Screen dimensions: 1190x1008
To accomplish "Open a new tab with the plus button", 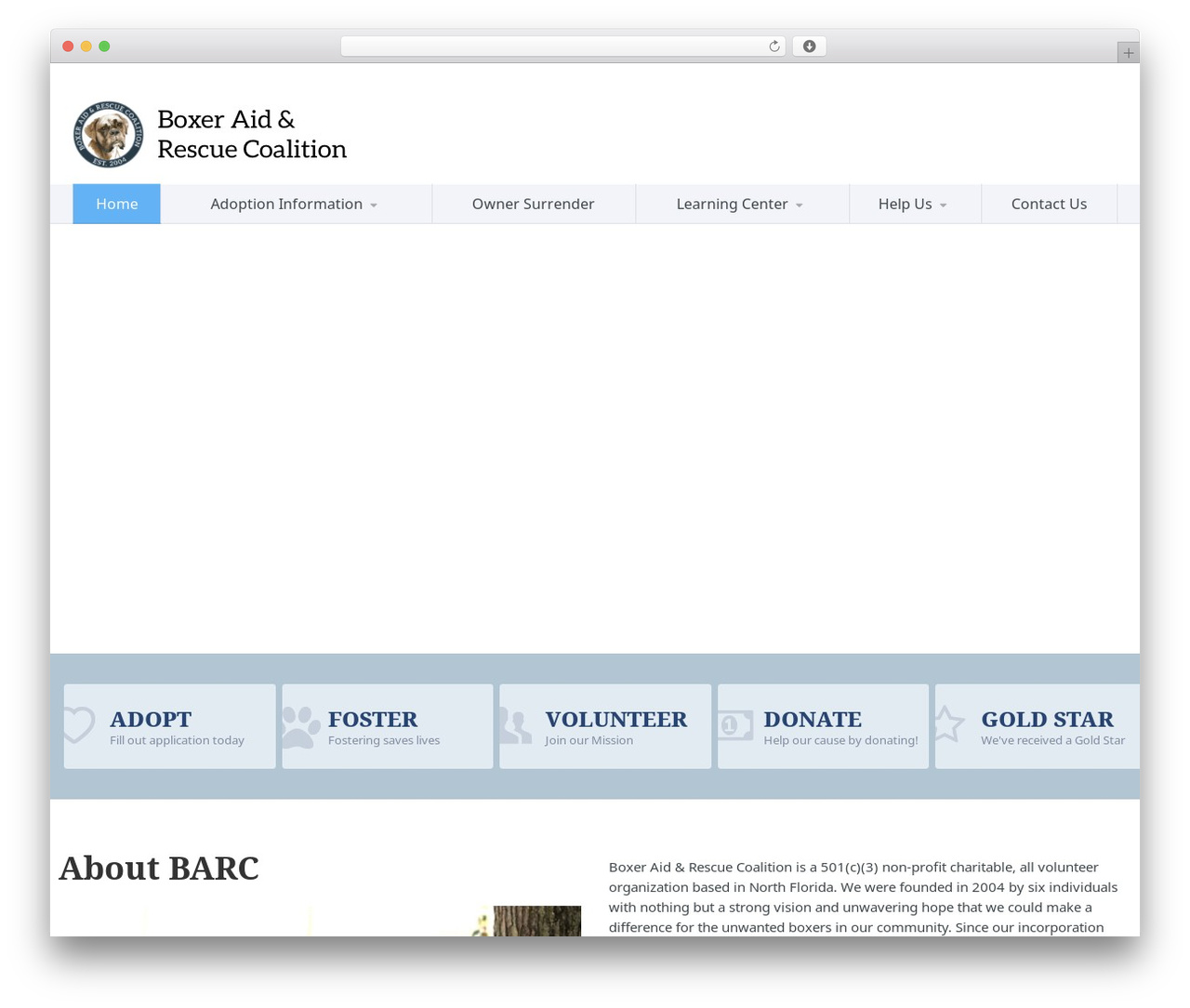I will point(1128,53).
